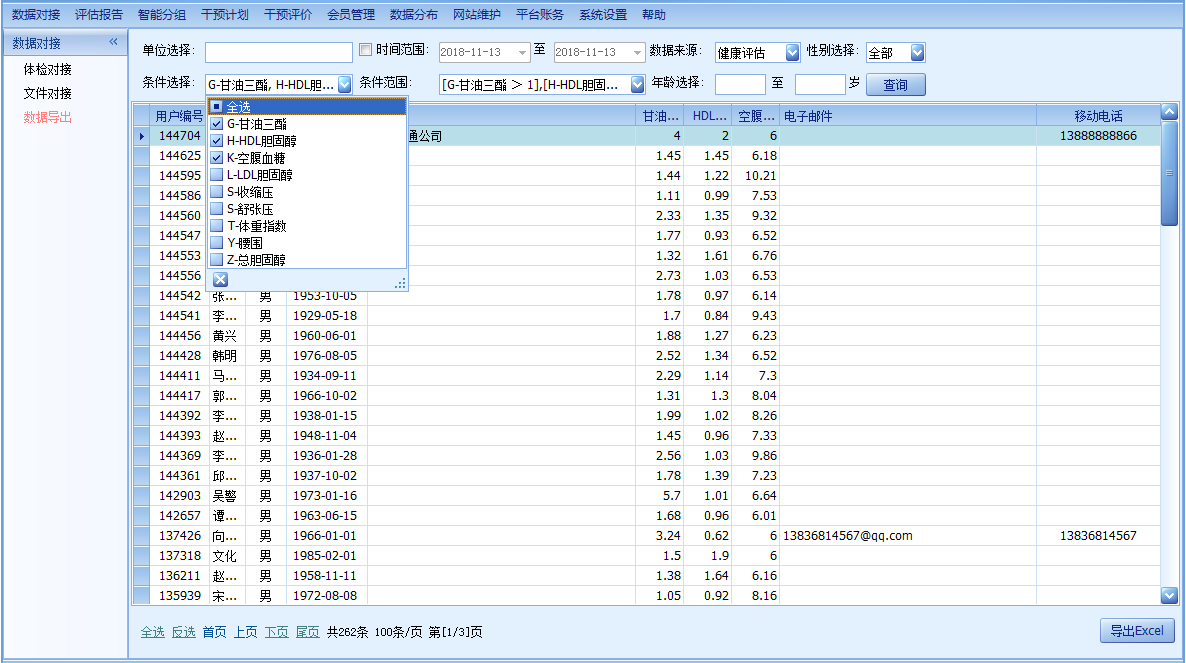Click the row indicator arrow for user 144704
Image resolution: width=1186 pixels, height=663 pixels.
click(x=141, y=136)
